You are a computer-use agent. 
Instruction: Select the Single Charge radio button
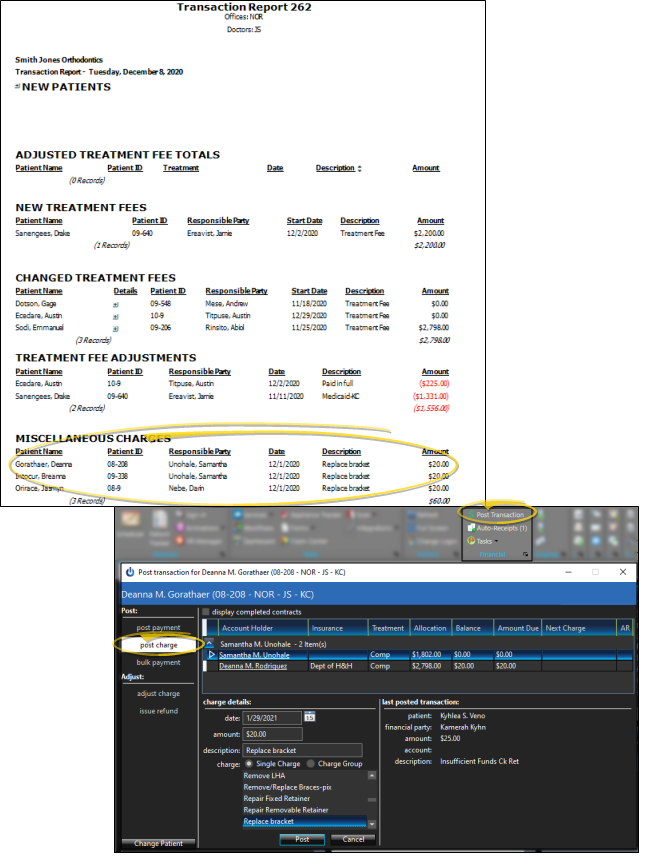249,763
